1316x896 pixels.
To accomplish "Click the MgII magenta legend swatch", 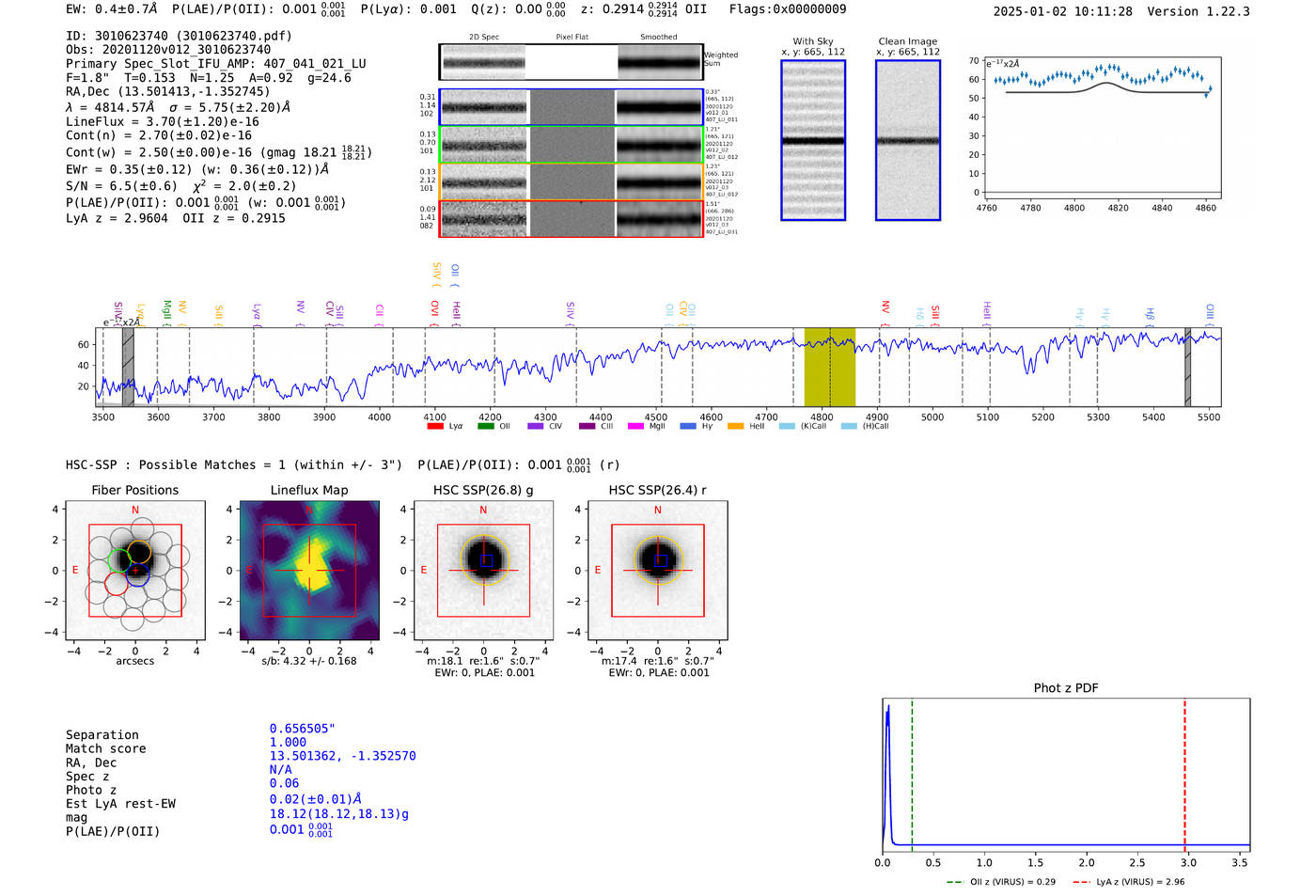I will point(635,426).
